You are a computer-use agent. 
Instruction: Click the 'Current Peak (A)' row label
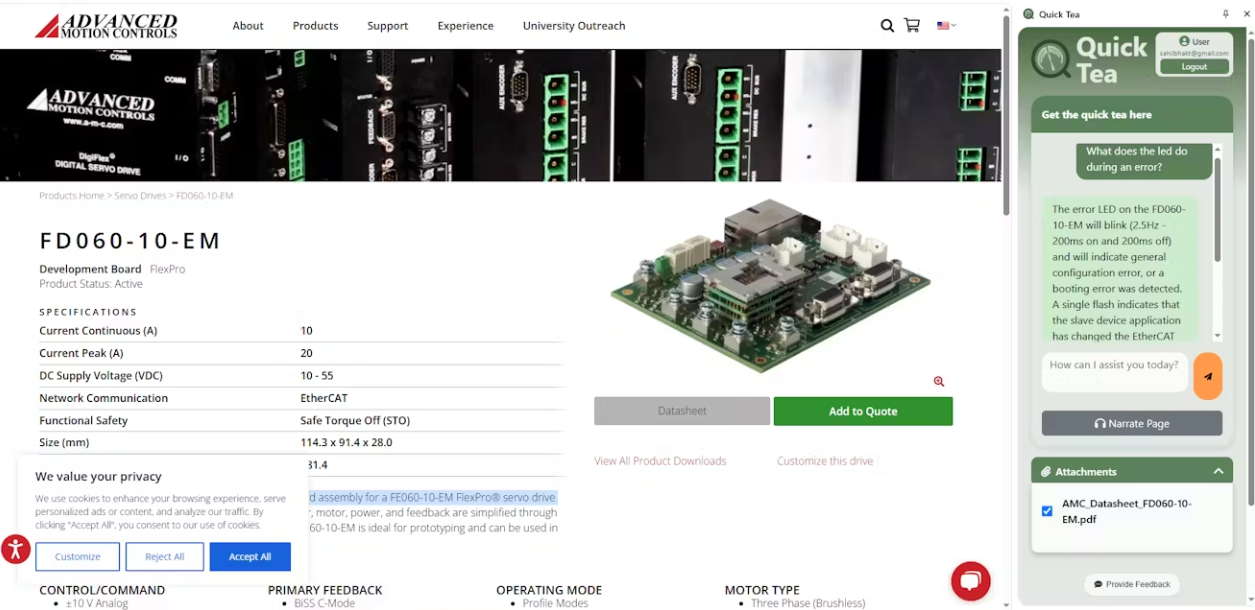(x=81, y=353)
